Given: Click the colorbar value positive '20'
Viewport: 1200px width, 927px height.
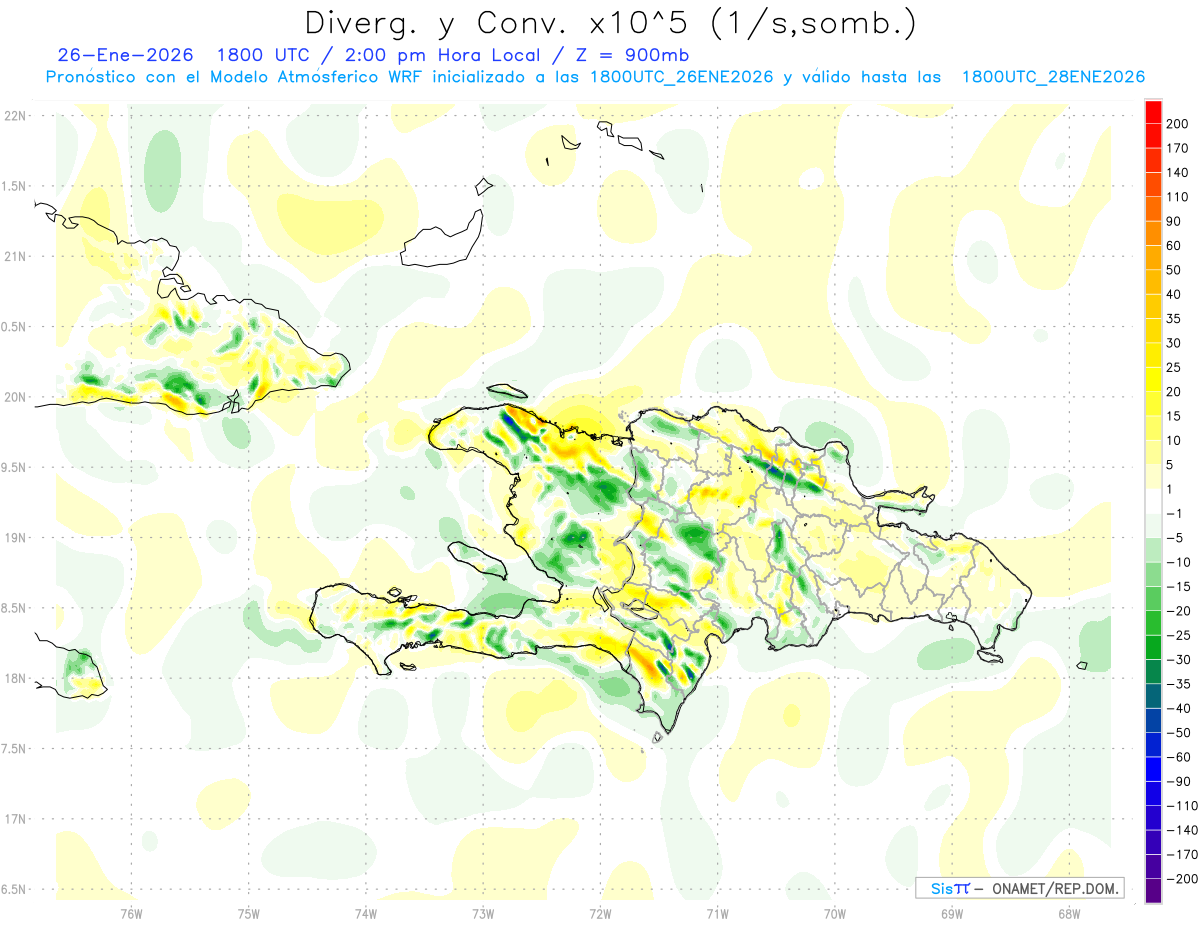Looking at the screenshot, I should click(1174, 392).
